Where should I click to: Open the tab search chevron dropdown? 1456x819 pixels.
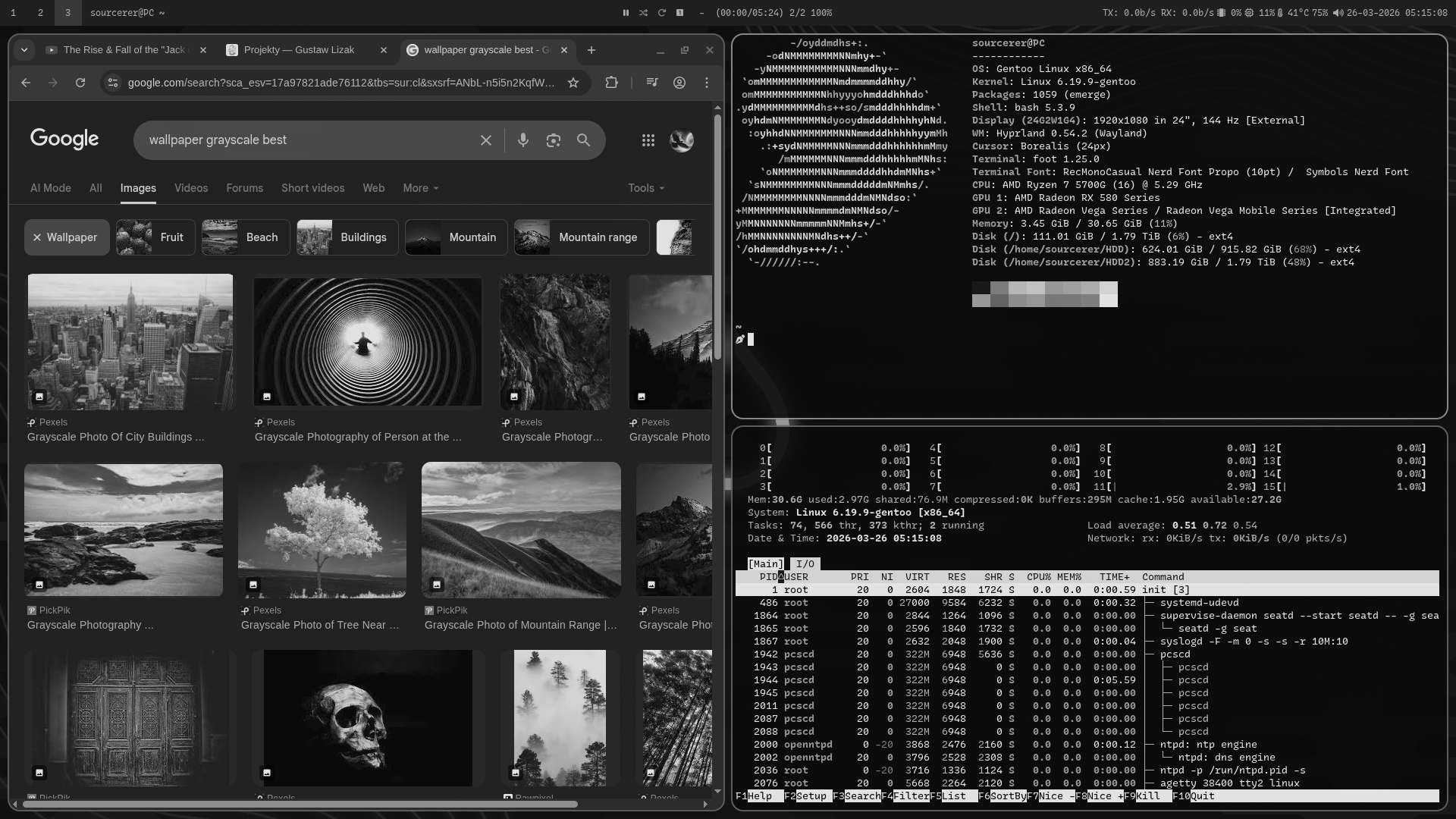coord(24,50)
